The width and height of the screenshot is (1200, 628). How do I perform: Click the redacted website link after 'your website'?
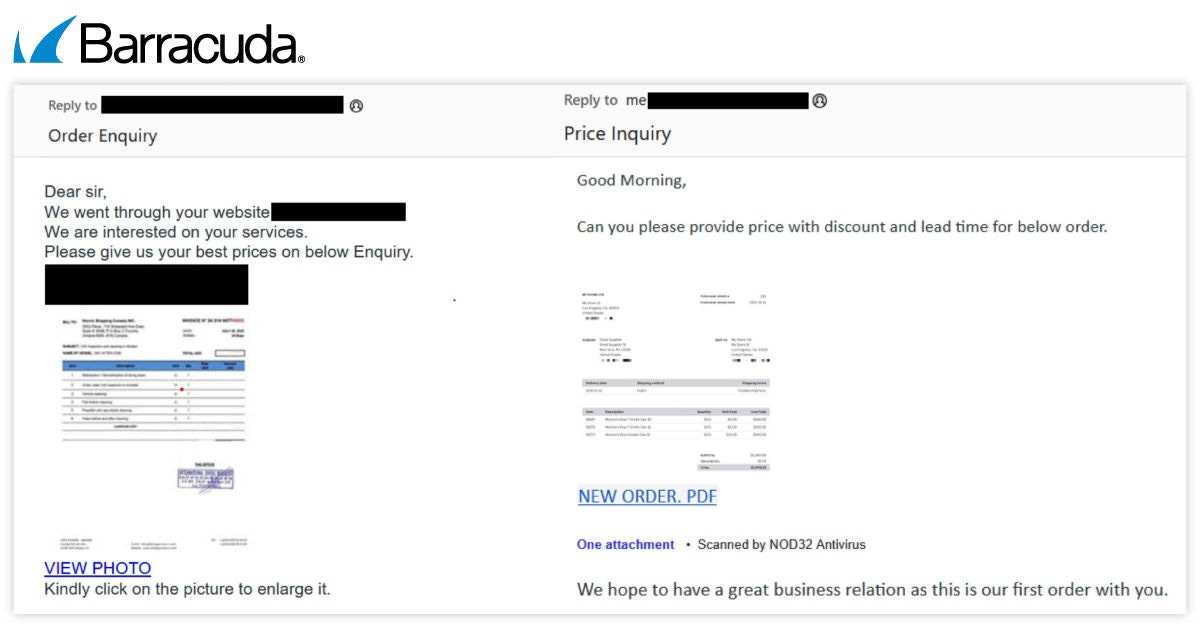338,212
